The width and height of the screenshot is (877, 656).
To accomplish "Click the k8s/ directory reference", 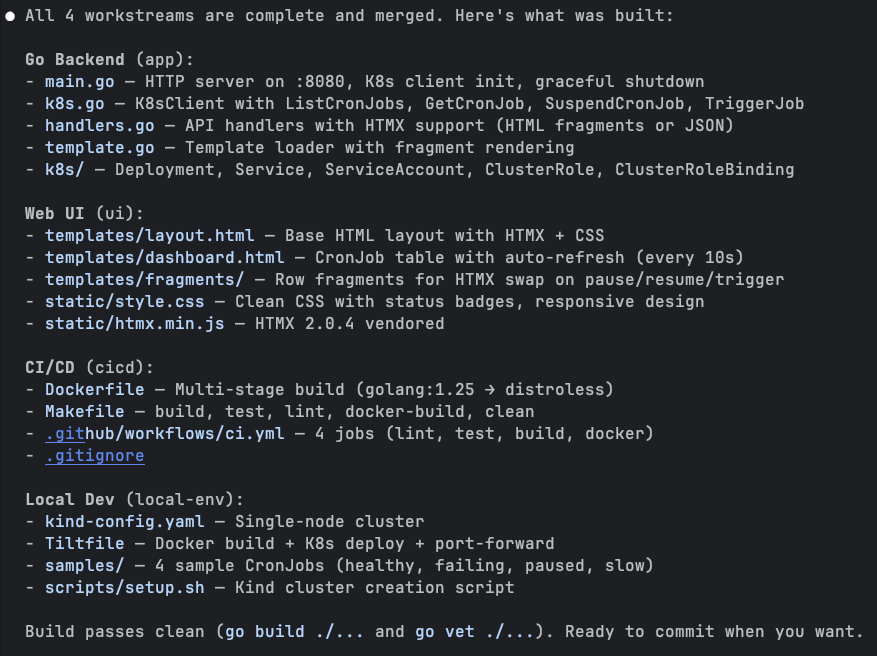I will point(64,170).
